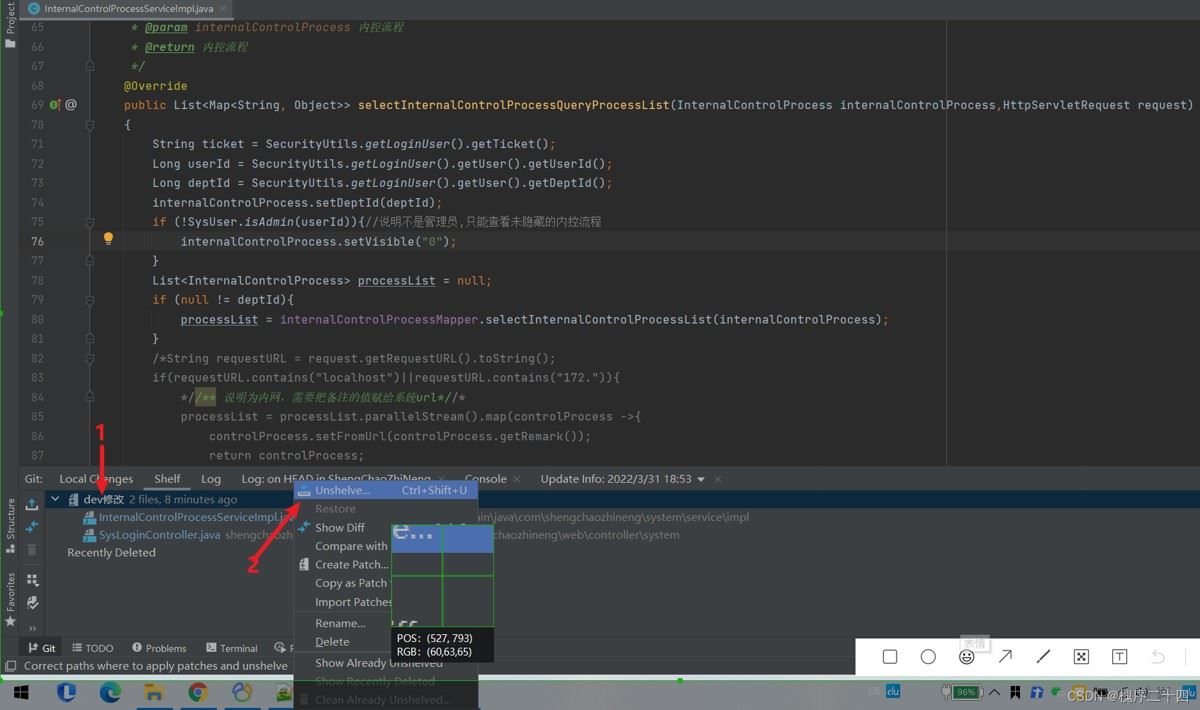Click the Show Diff icon in left Shelf toolbar
Image resolution: width=1200 pixels, height=710 pixels.
(x=32, y=527)
